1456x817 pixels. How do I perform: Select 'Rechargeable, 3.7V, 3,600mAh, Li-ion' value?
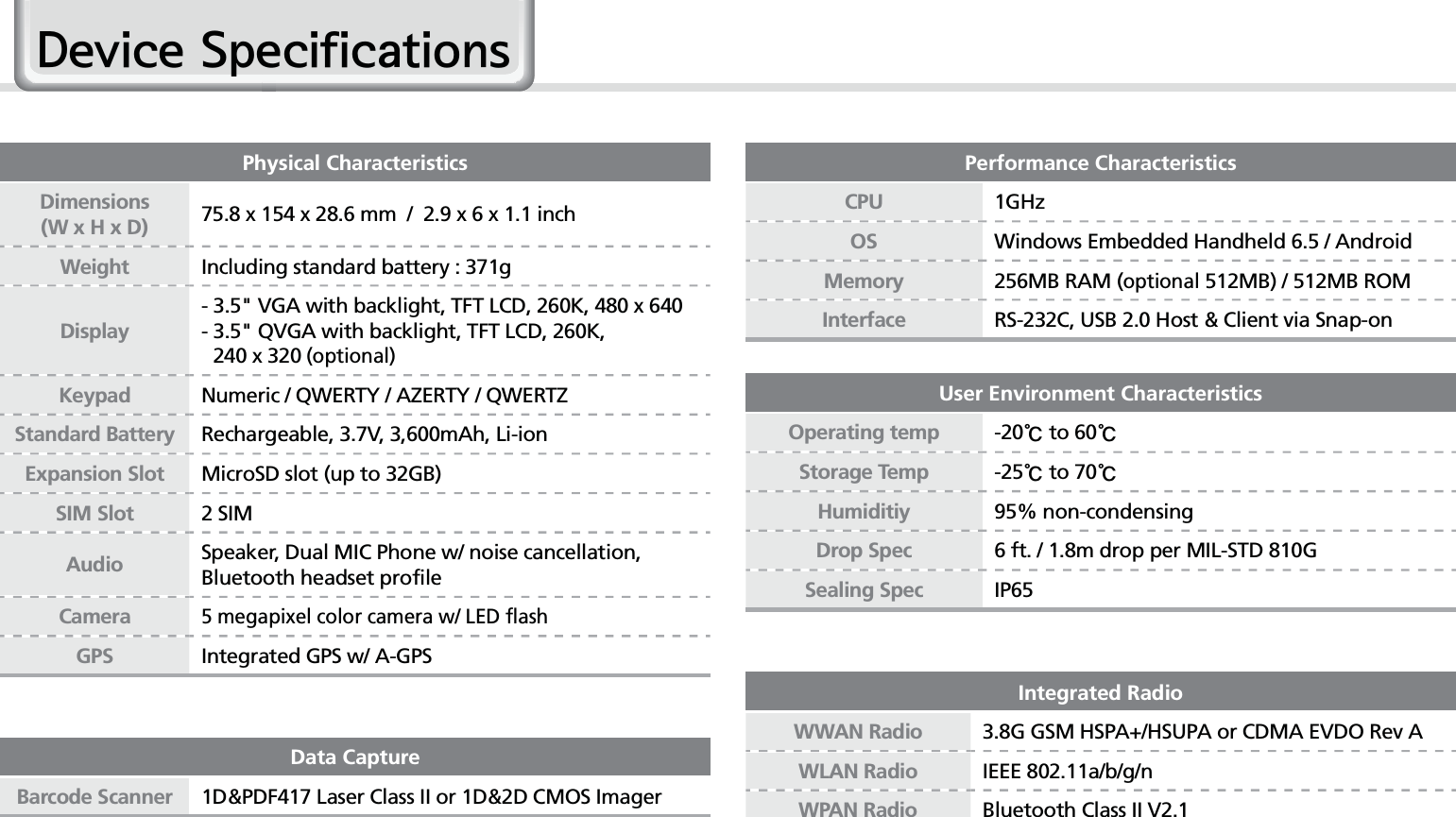coord(374,434)
